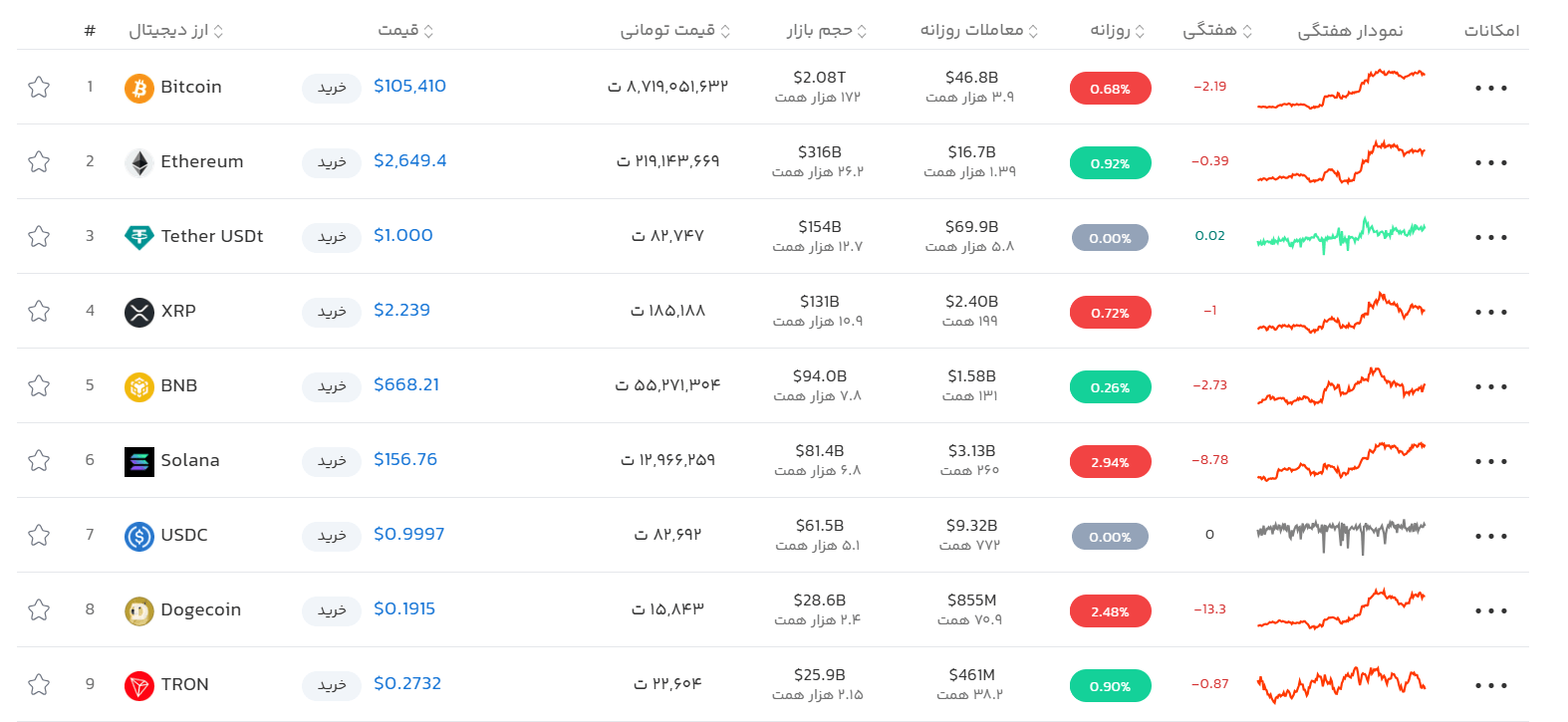Sort by قیمت column header arrows
The width and height of the screenshot is (1568, 722).
(428, 31)
